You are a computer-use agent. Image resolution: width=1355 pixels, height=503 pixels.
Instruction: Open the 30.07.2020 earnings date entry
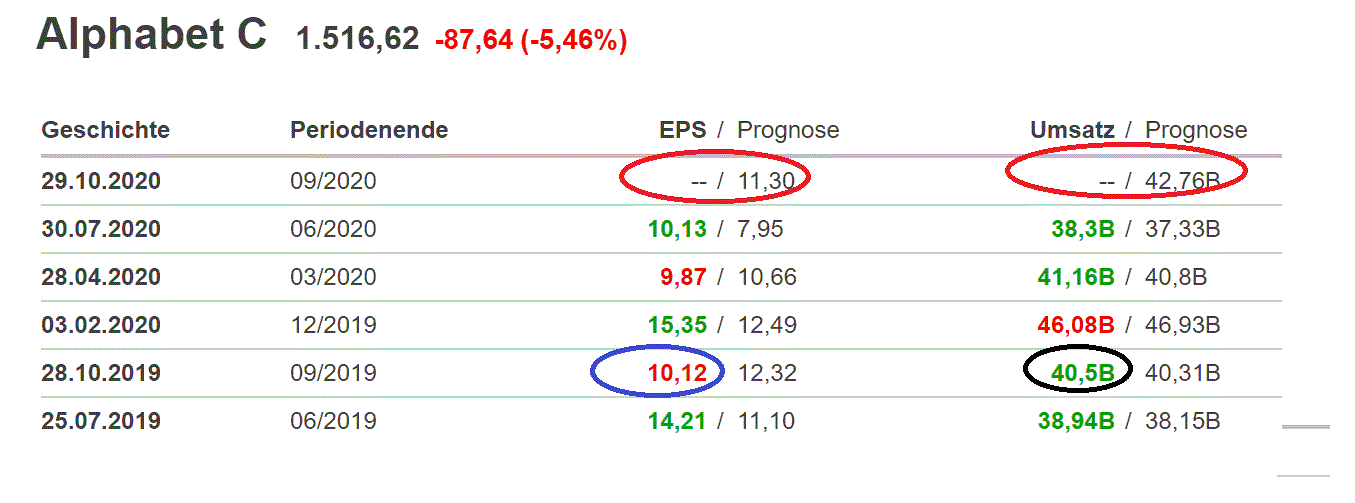(x=100, y=229)
